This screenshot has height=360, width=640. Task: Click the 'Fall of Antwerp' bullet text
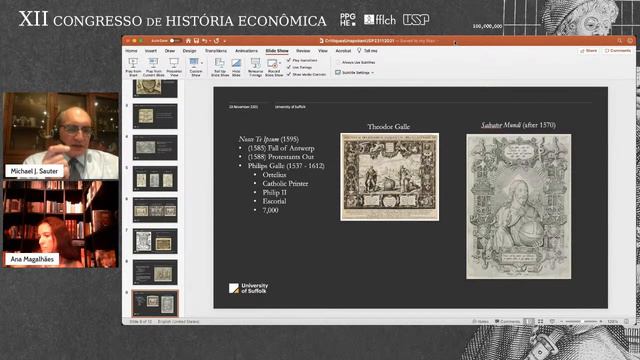(281, 148)
